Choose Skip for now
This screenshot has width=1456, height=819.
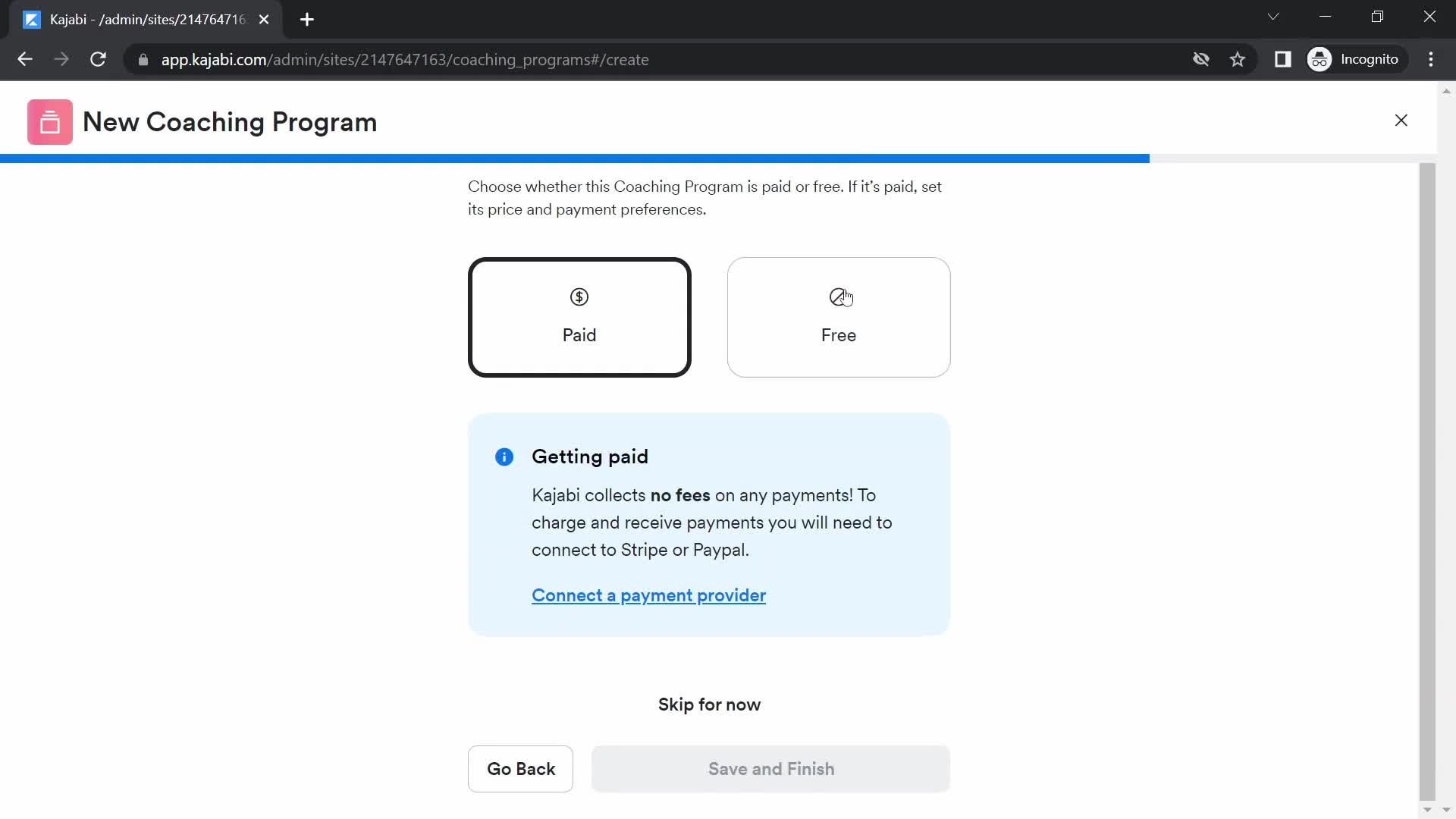point(709,704)
